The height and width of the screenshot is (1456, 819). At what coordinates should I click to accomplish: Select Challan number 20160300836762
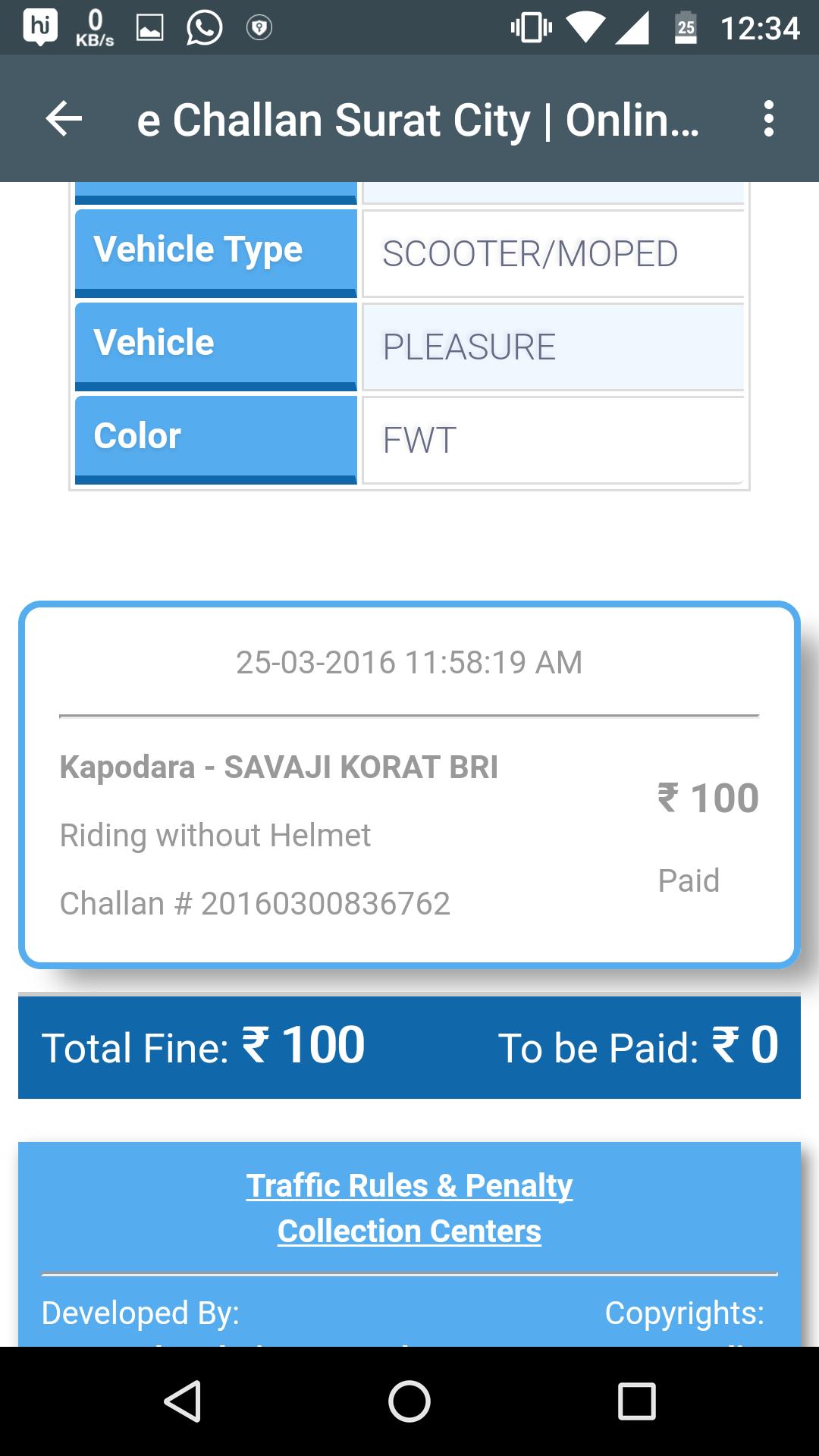(256, 903)
